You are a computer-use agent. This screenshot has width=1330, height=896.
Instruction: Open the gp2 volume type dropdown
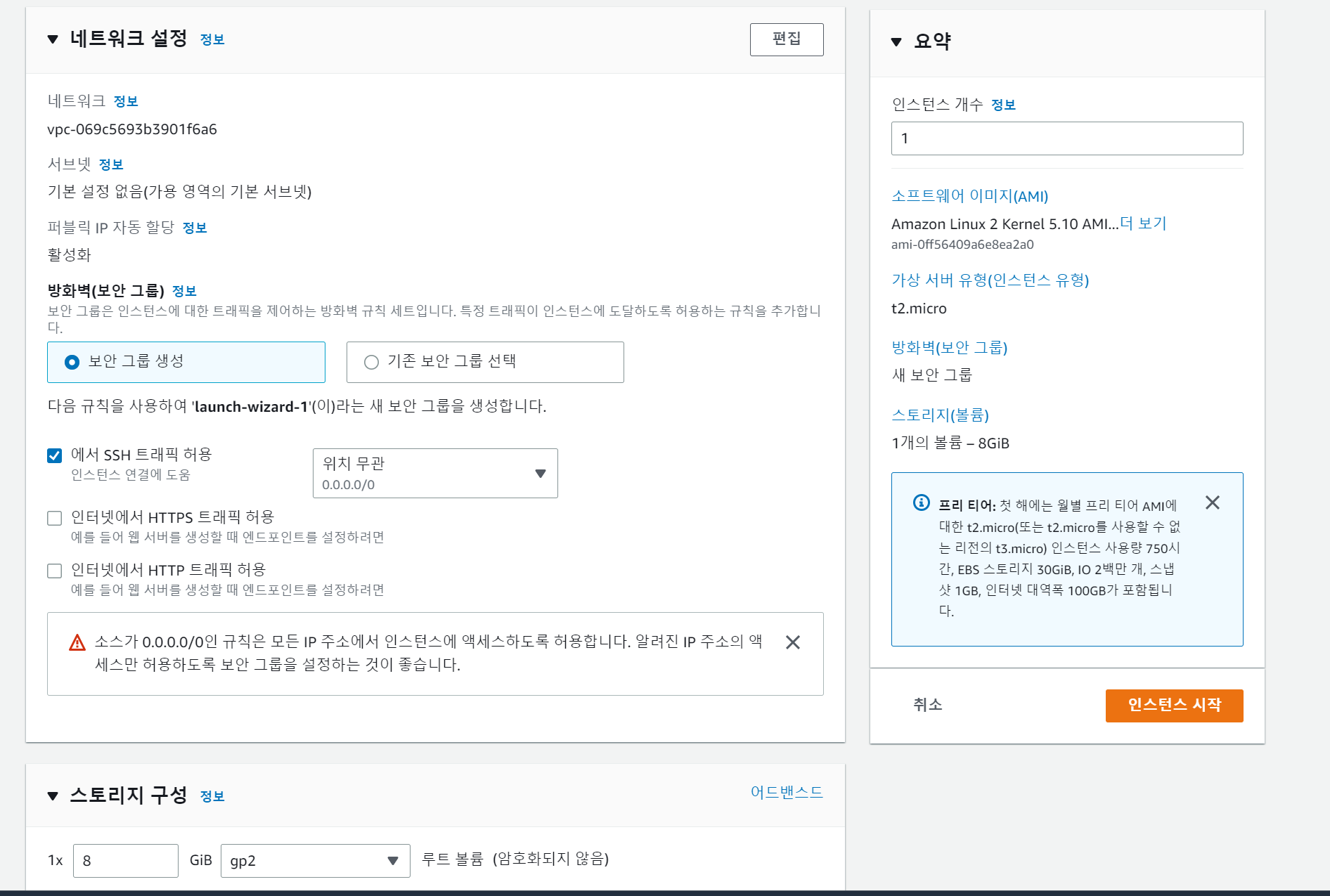(316, 861)
